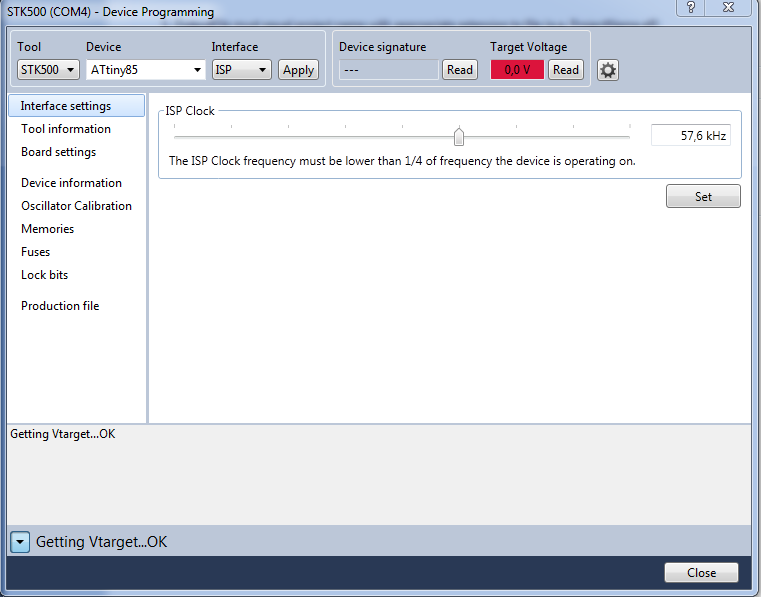Open the Production file page
The height and width of the screenshot is (597, 761).
(x=60, y=306)
